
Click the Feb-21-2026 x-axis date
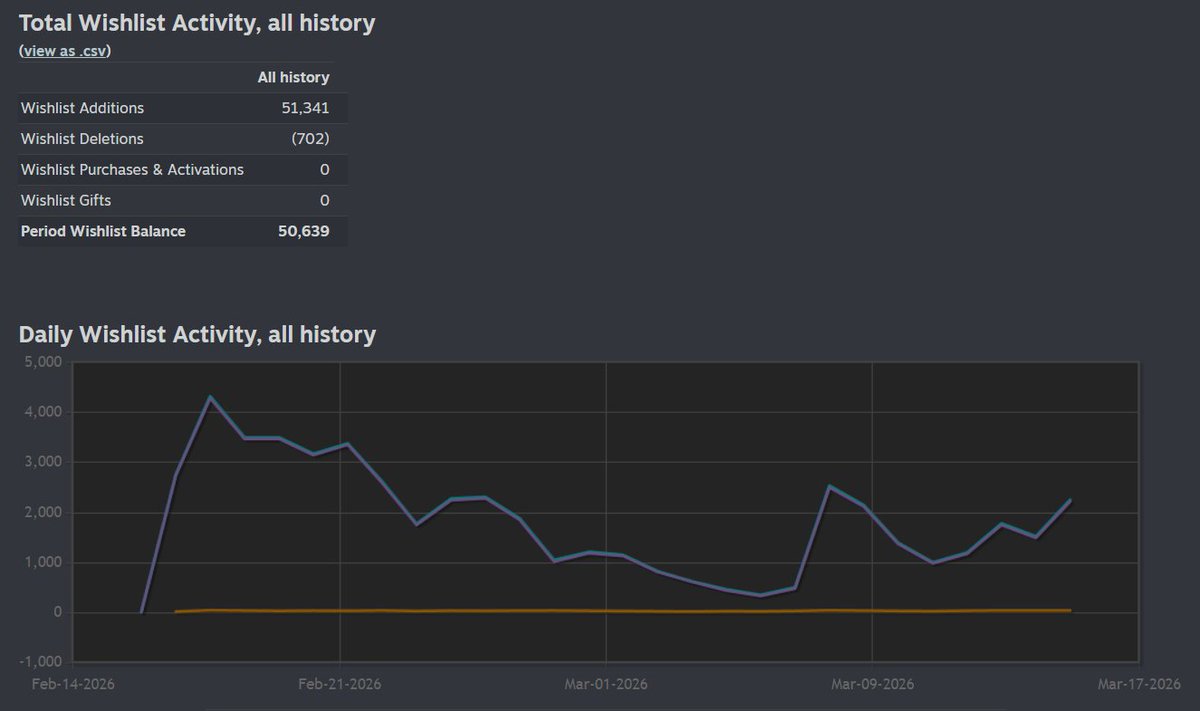[340, 684]
